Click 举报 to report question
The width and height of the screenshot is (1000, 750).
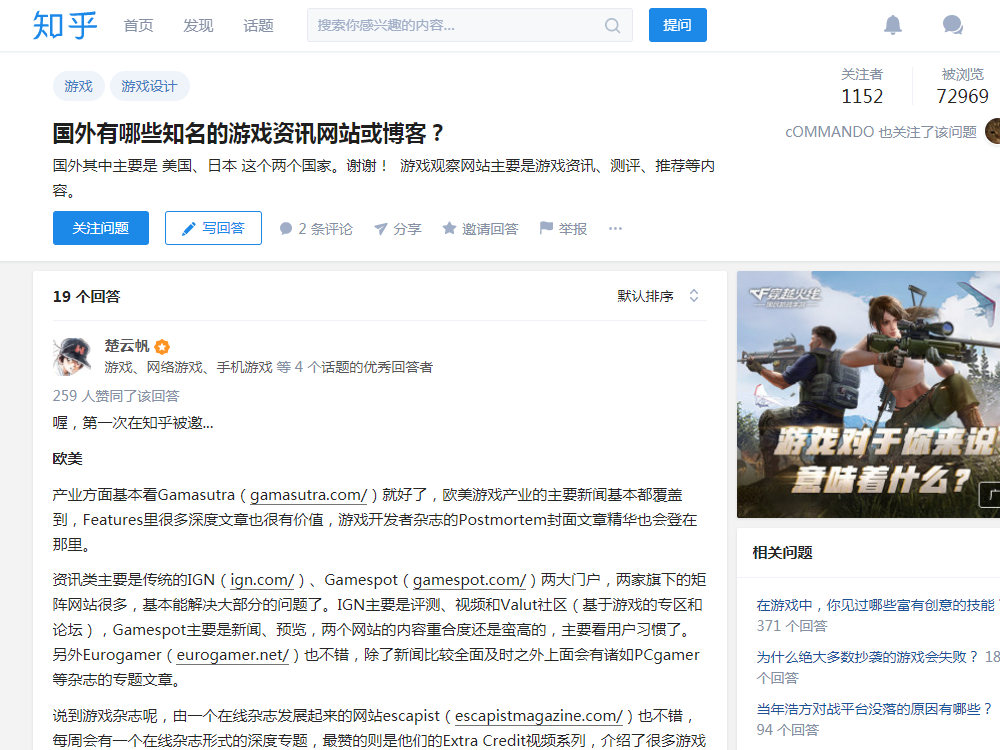(573, 228)
